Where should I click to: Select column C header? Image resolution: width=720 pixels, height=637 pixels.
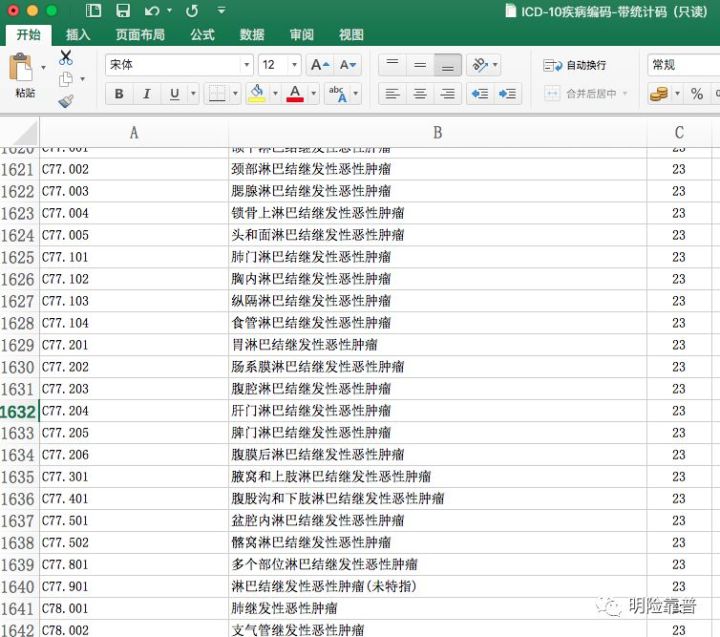point(679,133)
